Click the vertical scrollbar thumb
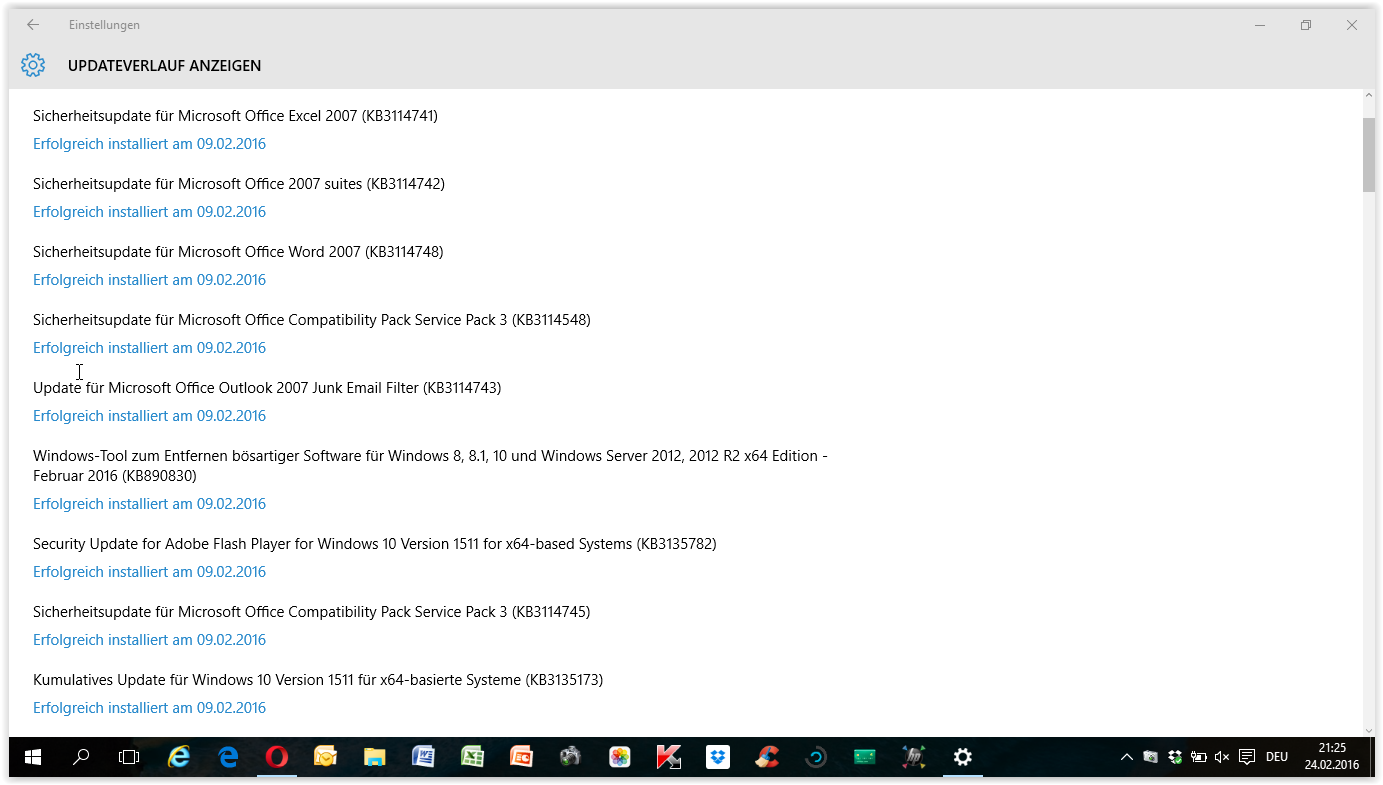 (x=1368, y=154)
